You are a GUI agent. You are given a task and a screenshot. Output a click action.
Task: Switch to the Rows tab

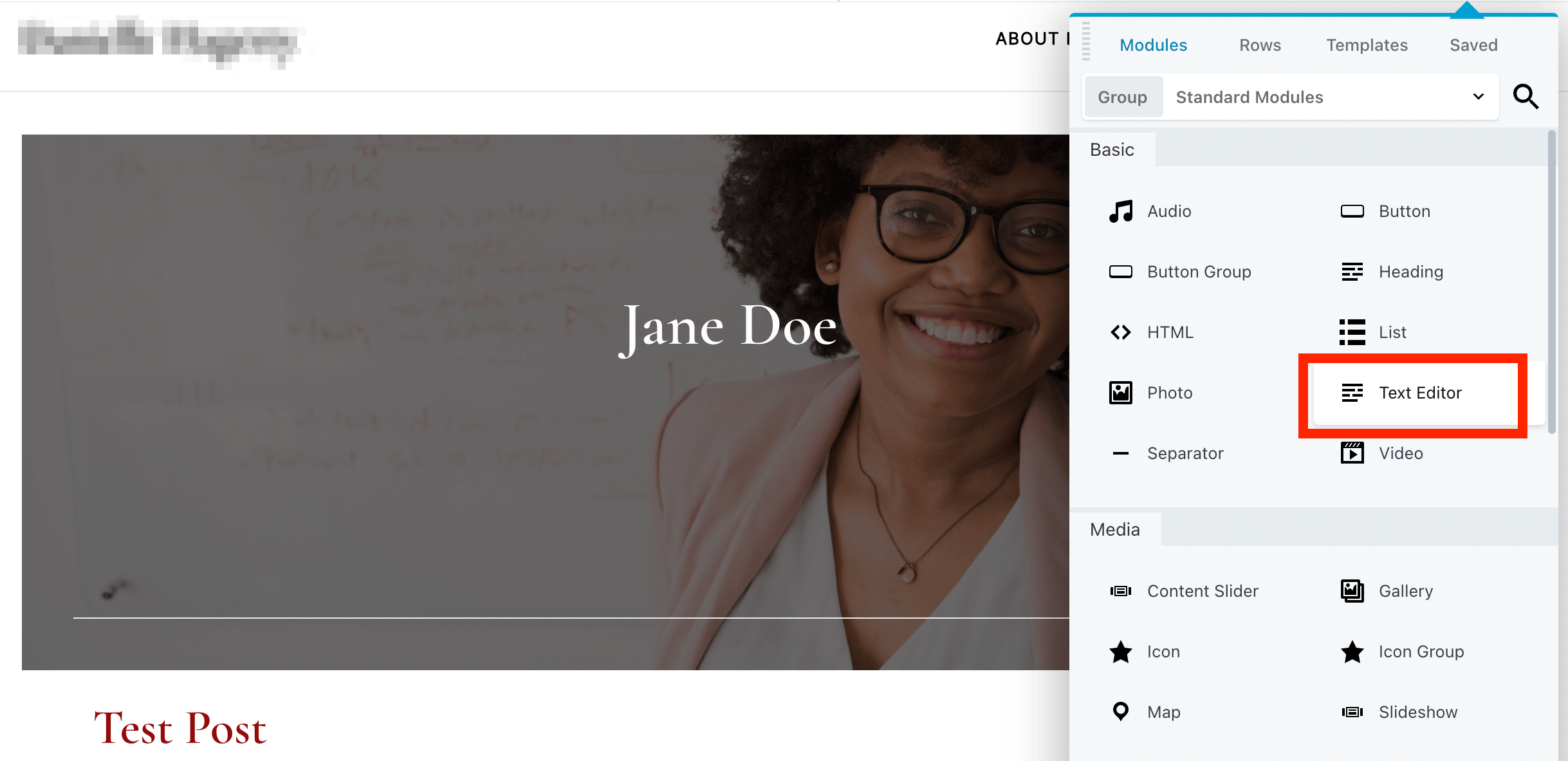tap(1257, 45)
